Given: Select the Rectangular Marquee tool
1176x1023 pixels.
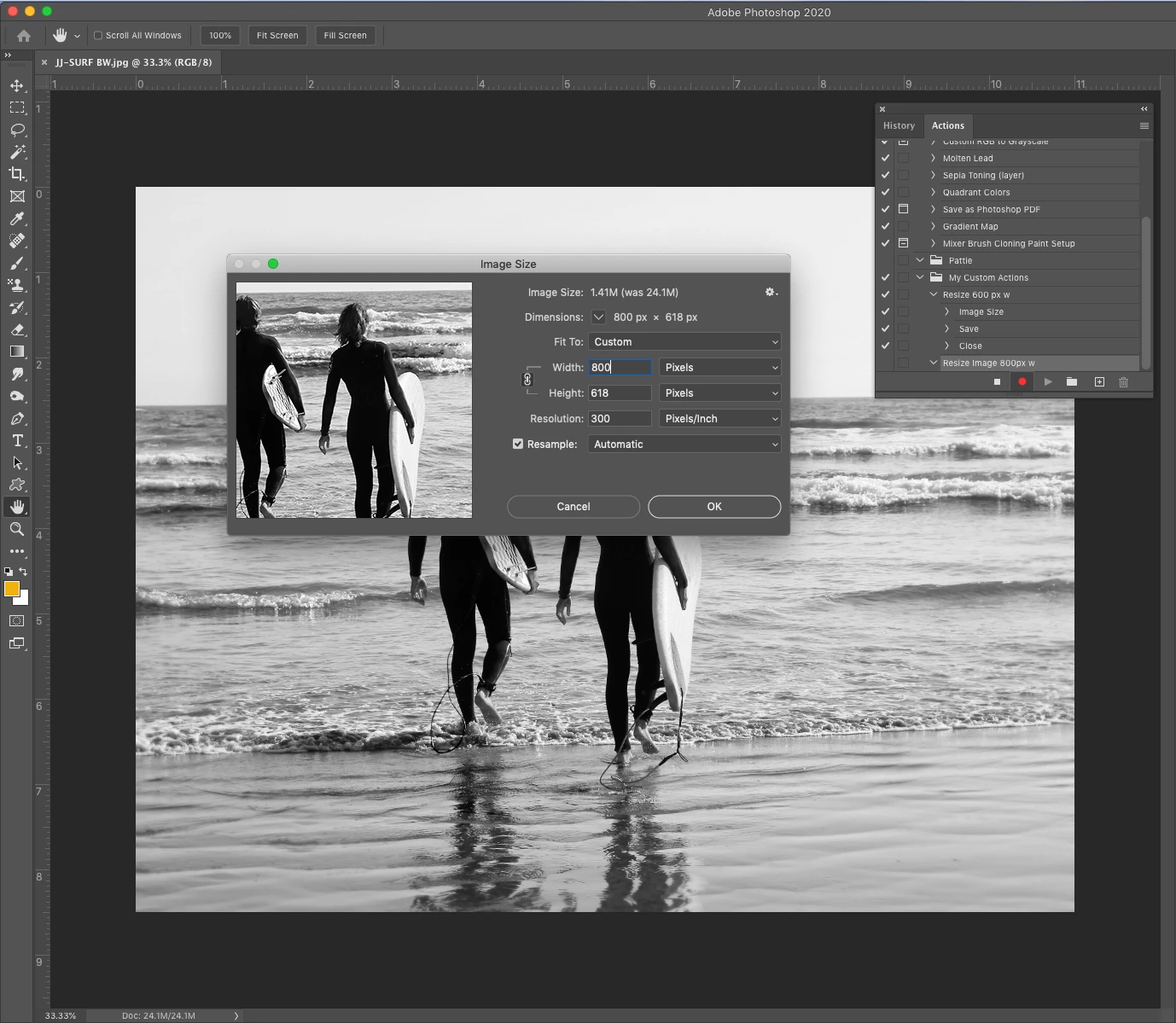Looking at the screenshot, I should (x=17, y=108).
